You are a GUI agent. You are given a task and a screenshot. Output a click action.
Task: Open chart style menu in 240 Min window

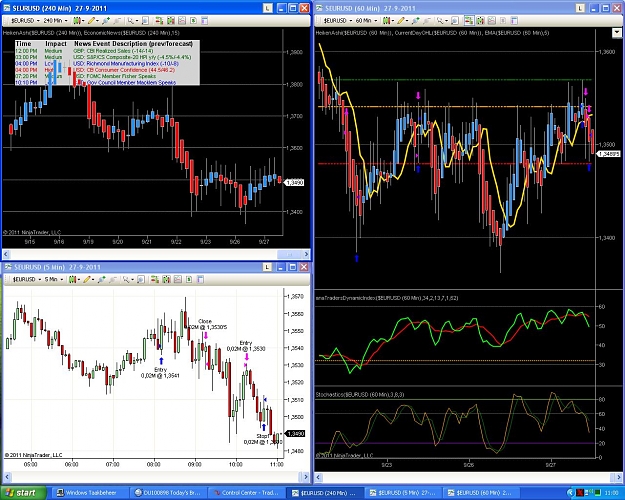point(79,20)
